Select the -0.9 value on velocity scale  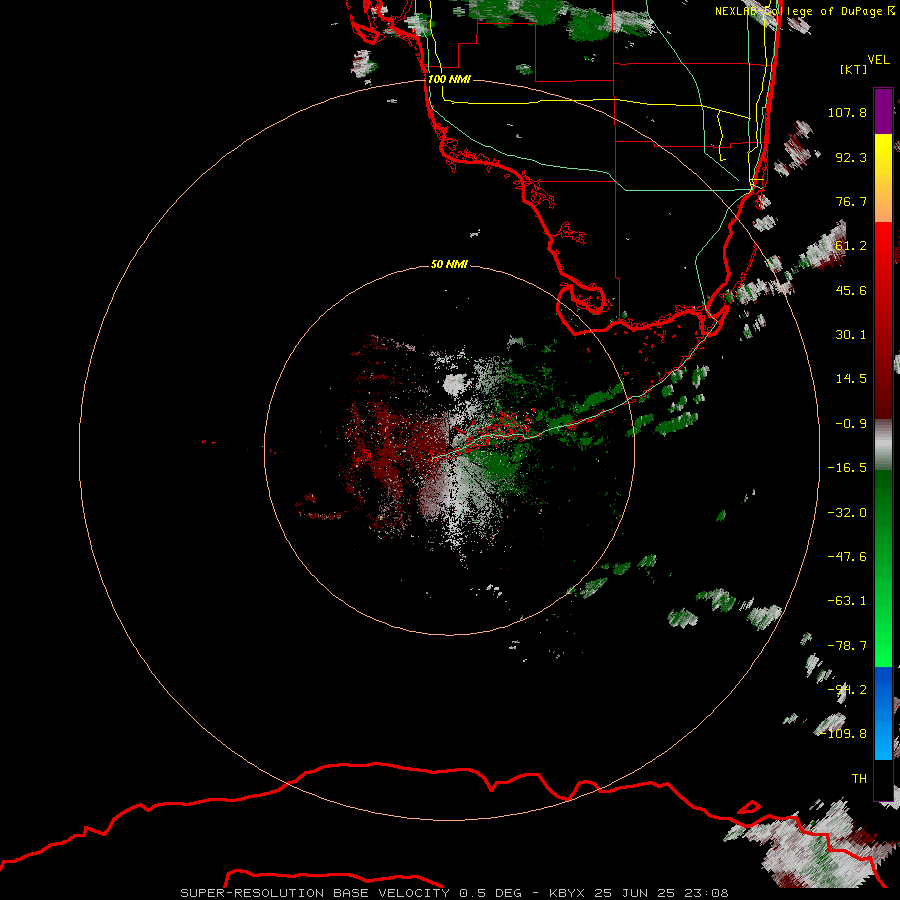point(851,424)
